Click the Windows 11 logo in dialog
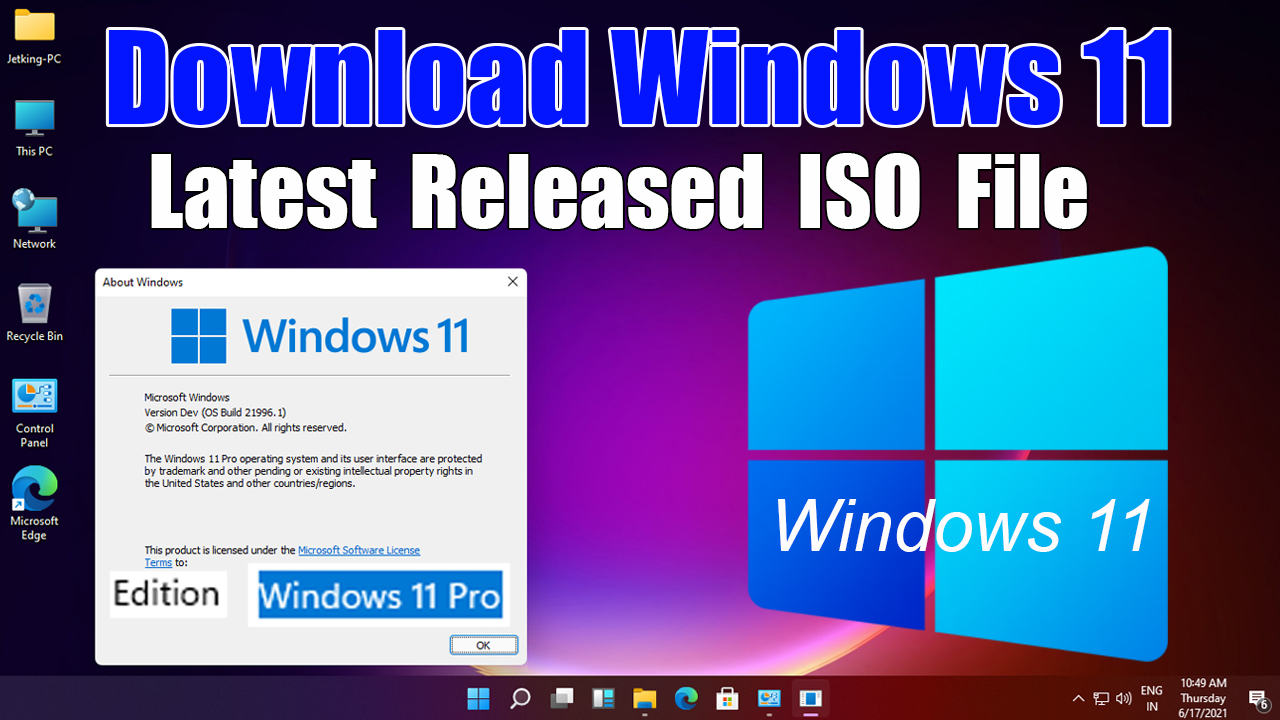1280x720 pixels. tap(320, 335)
